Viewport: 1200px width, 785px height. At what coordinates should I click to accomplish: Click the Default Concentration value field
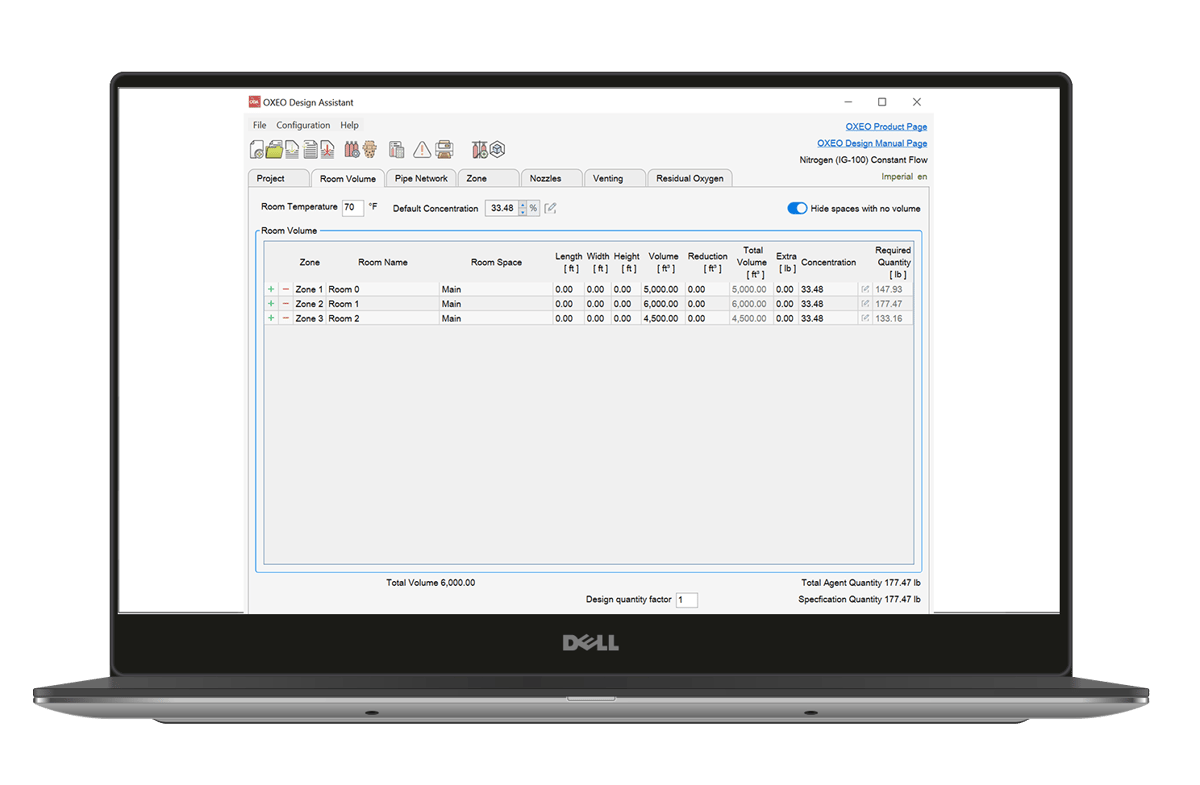[501, 208]
